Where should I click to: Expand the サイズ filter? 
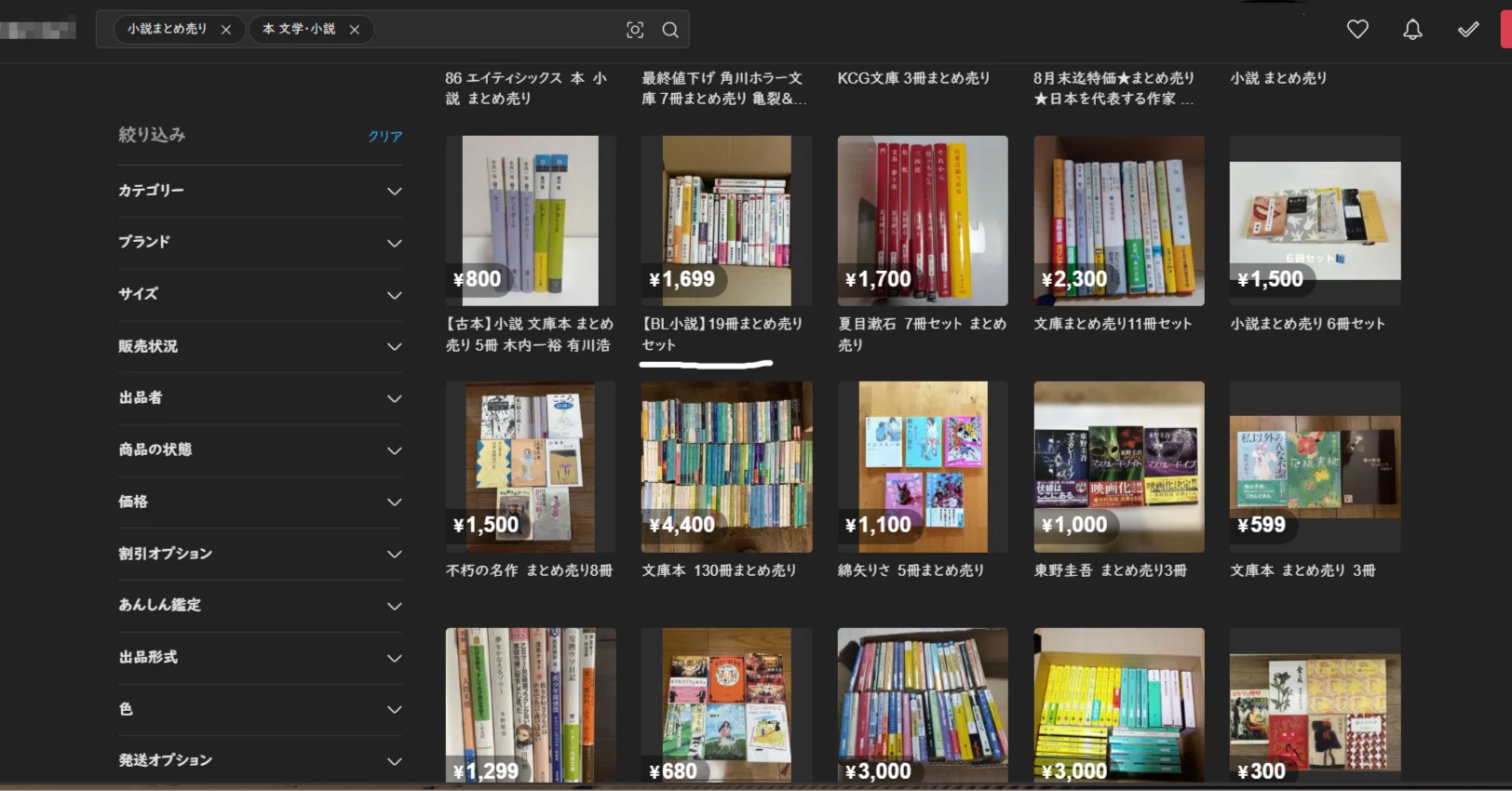(x=261, y=295)
